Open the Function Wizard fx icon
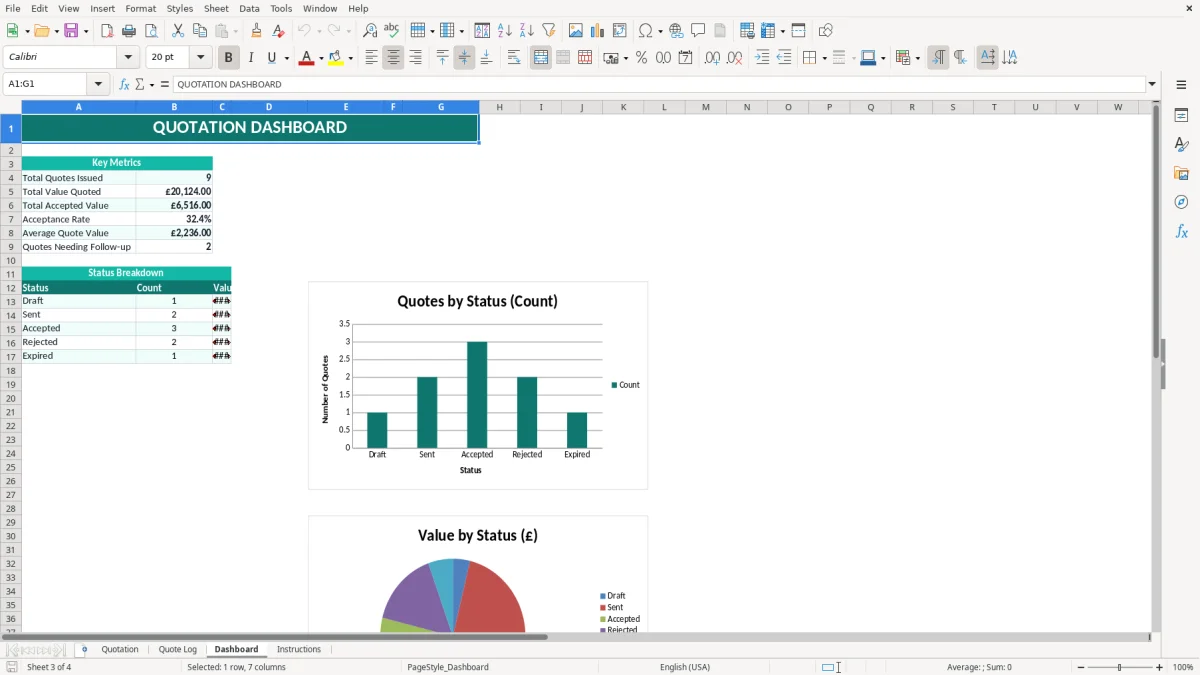This screenshot has height=675, width=1200. [124, 84]
